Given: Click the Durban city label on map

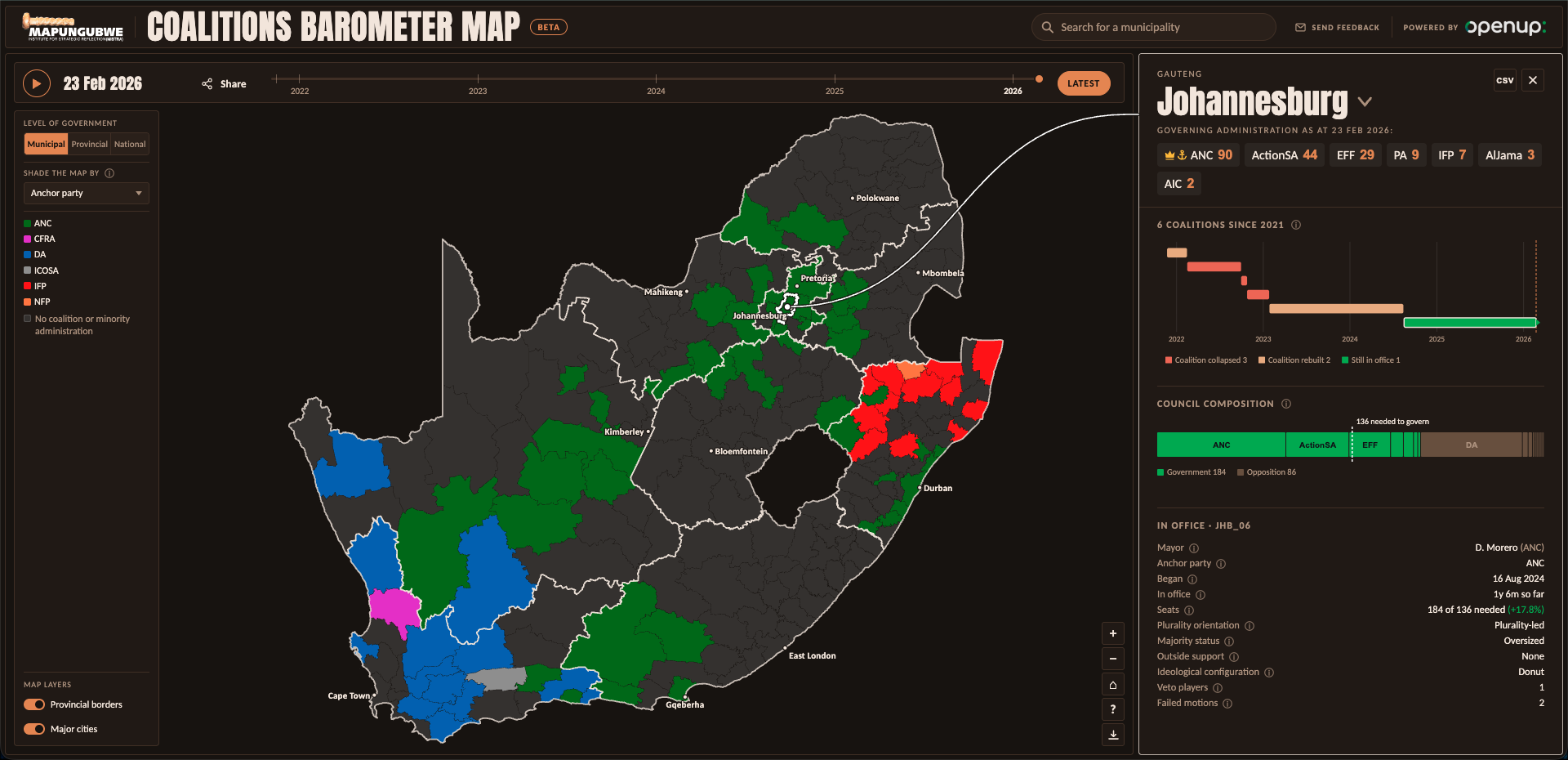Looking at the screenshot, I should pyautogui.click(x=938, y=488).
